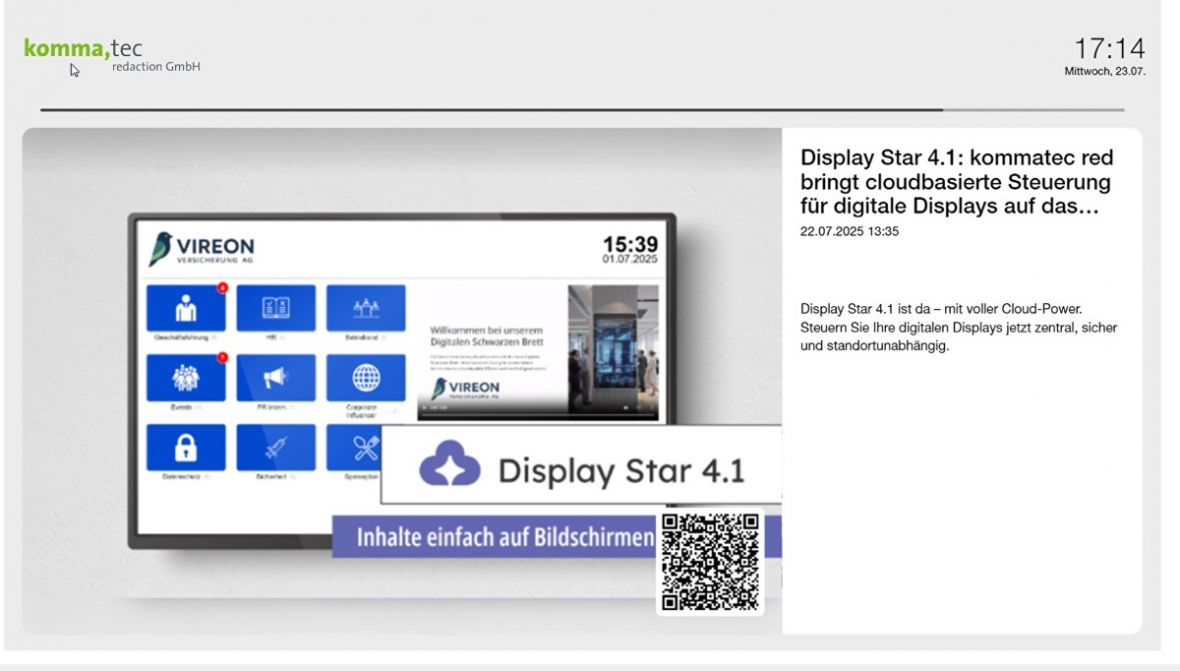Select the HR handbook icon
Viewport: 1180px width, 671px height.
click(x=278, y=305)
